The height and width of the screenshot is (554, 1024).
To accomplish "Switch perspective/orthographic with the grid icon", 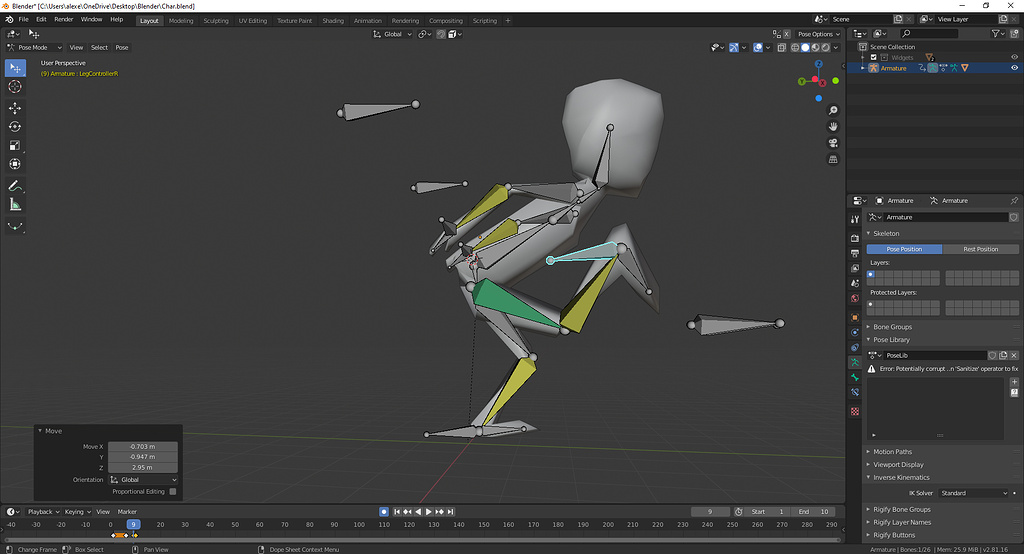I will (833, 159).
